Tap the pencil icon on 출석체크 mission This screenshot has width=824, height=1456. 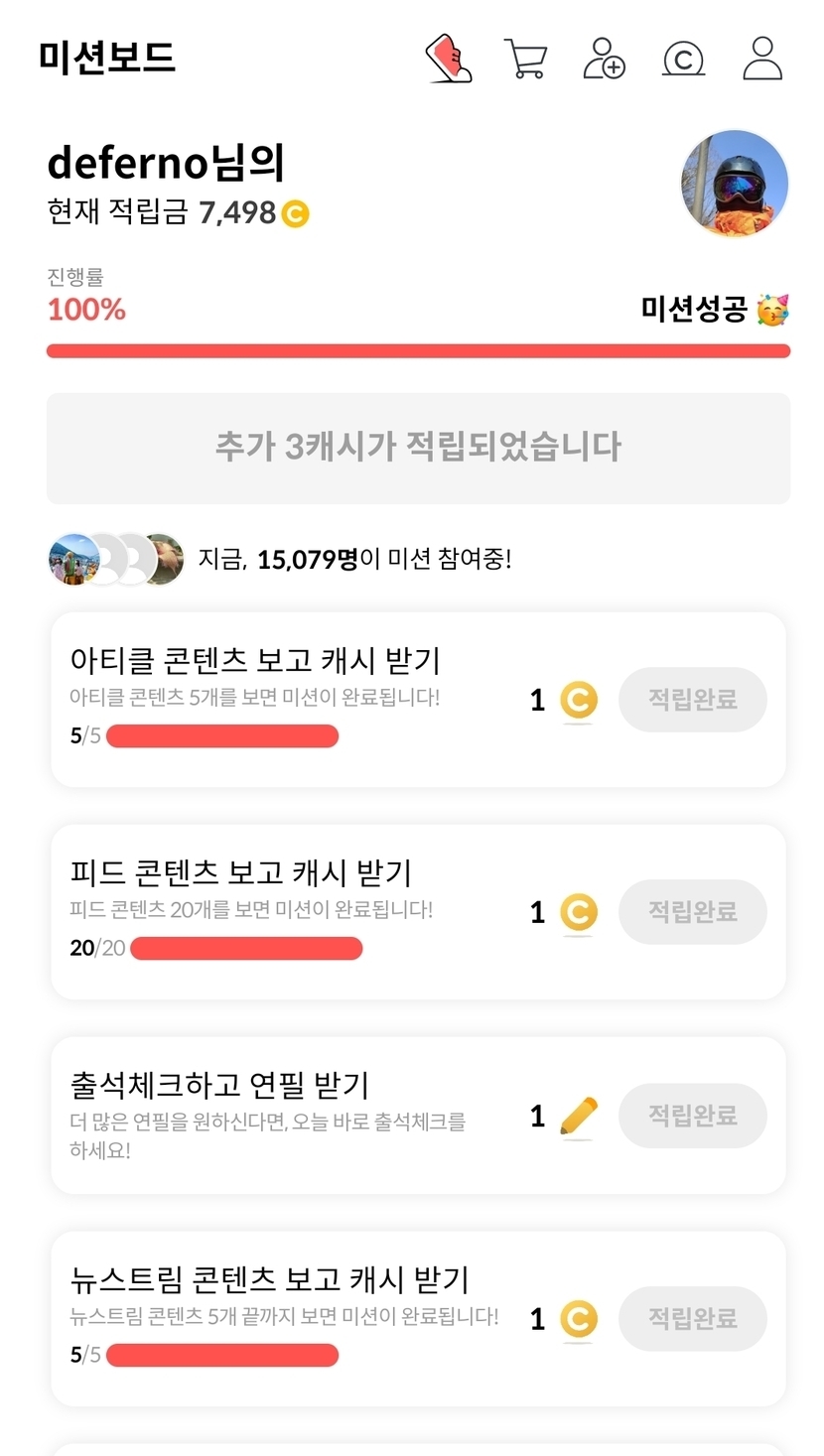click(x=578, y=1117)
